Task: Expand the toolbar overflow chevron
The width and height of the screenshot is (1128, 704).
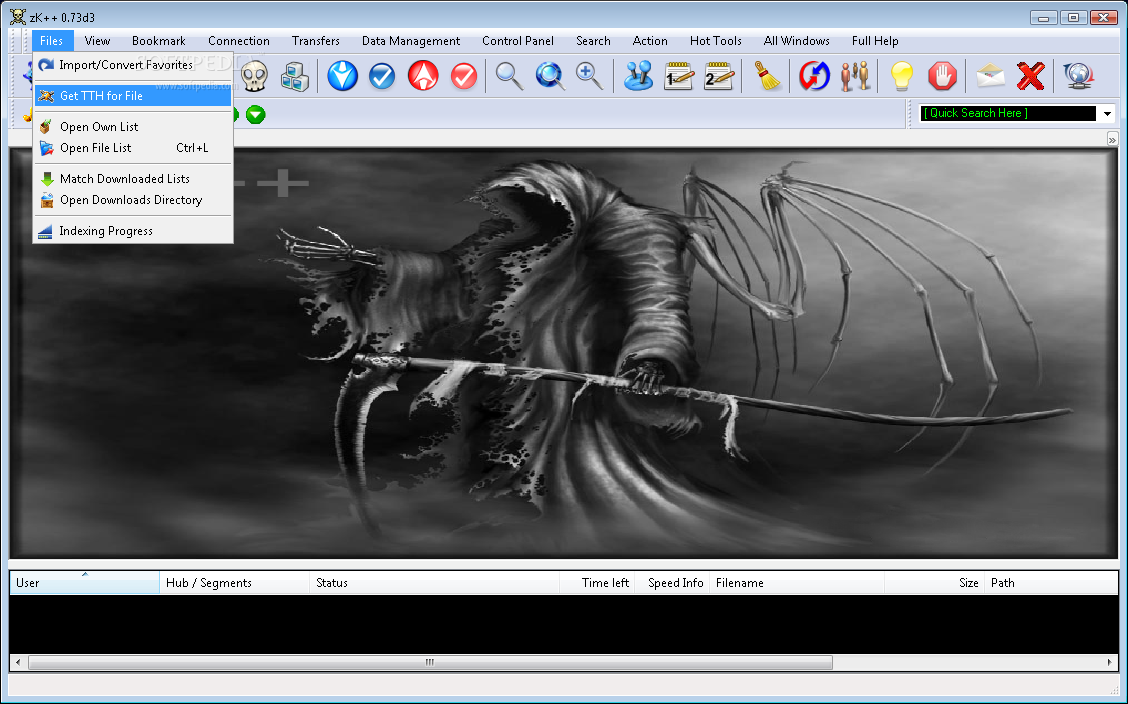Action: pyautogui.click(x=1112, y=139)
